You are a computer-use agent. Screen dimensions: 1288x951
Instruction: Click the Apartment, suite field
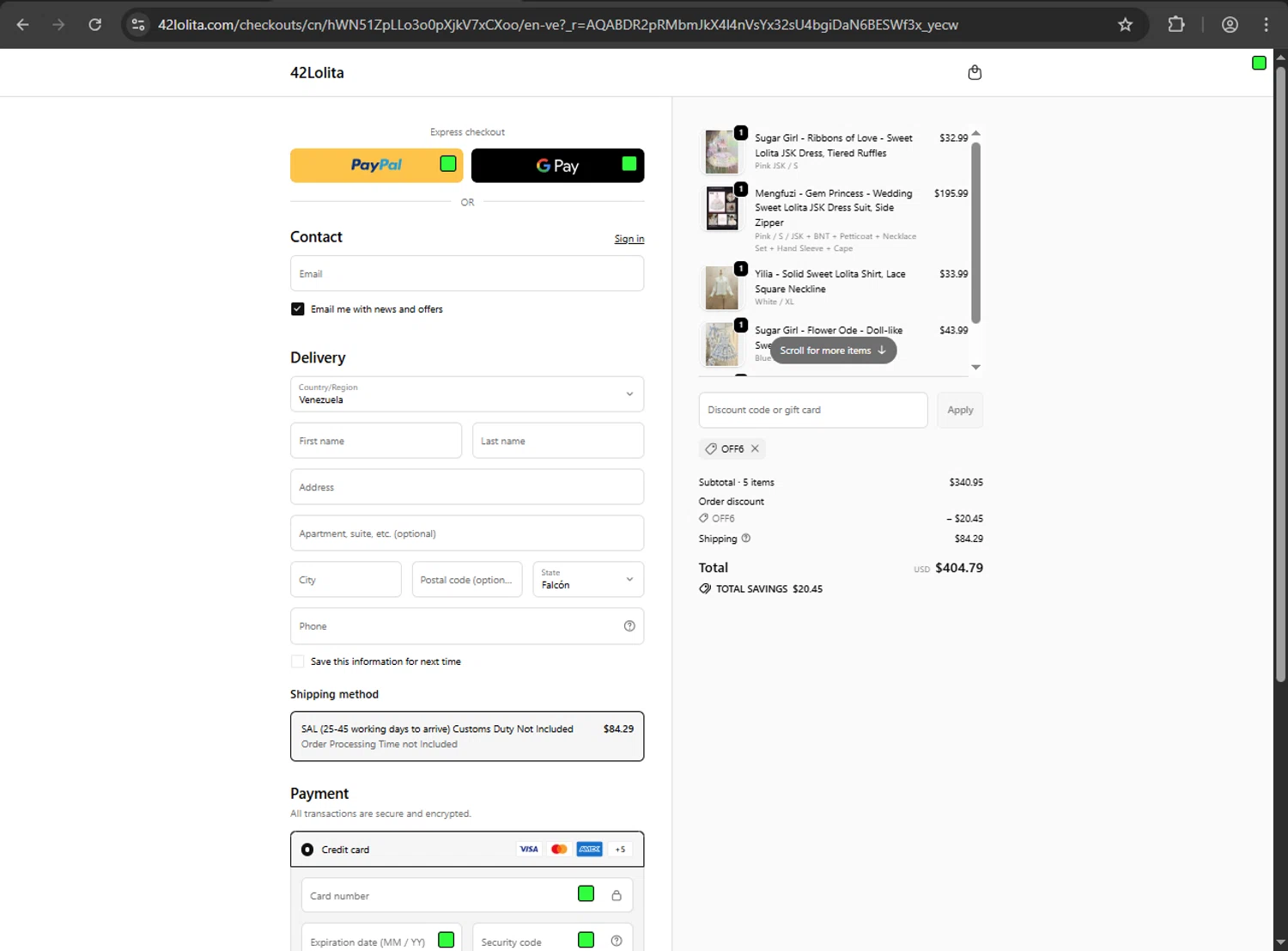[x=467, y=533]
